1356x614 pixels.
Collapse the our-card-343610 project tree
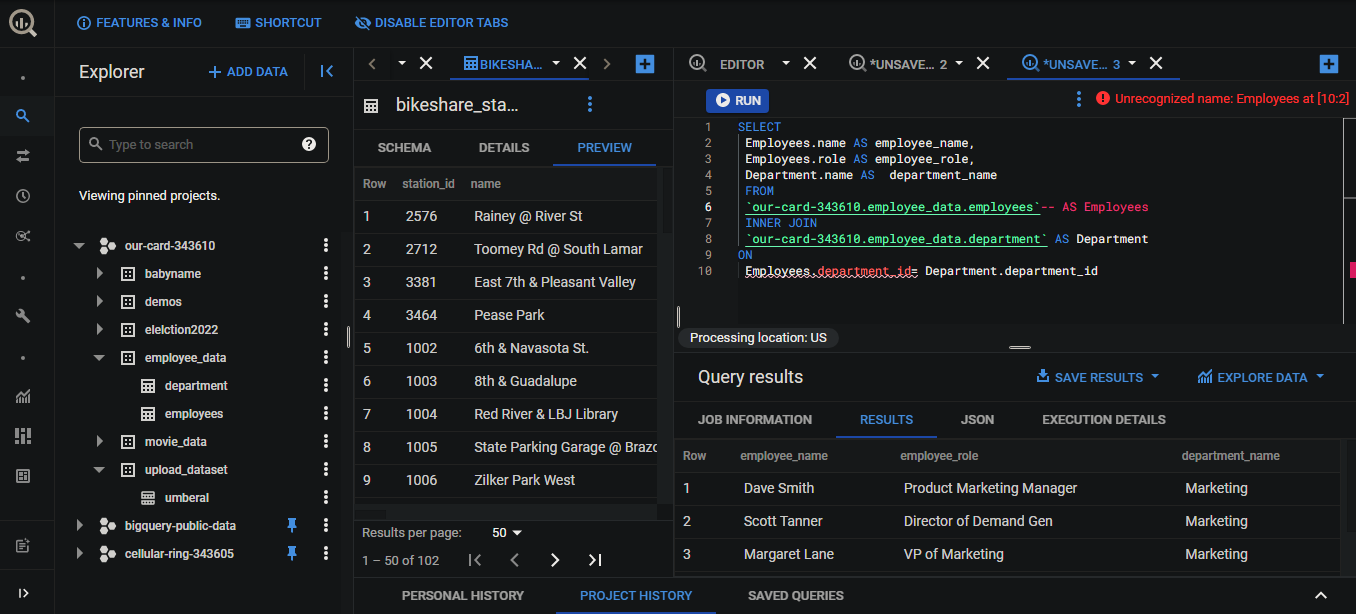(79, 246)
